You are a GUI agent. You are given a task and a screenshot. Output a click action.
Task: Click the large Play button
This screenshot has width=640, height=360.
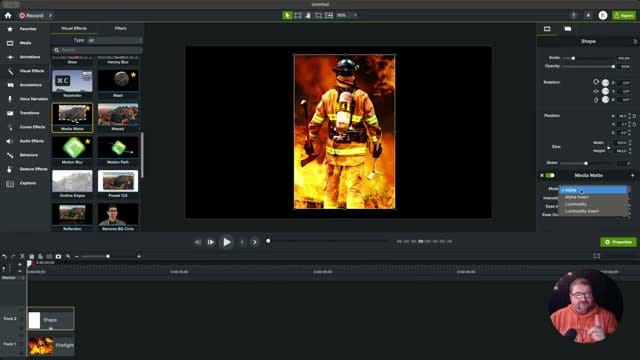click(x=227, y=242)
